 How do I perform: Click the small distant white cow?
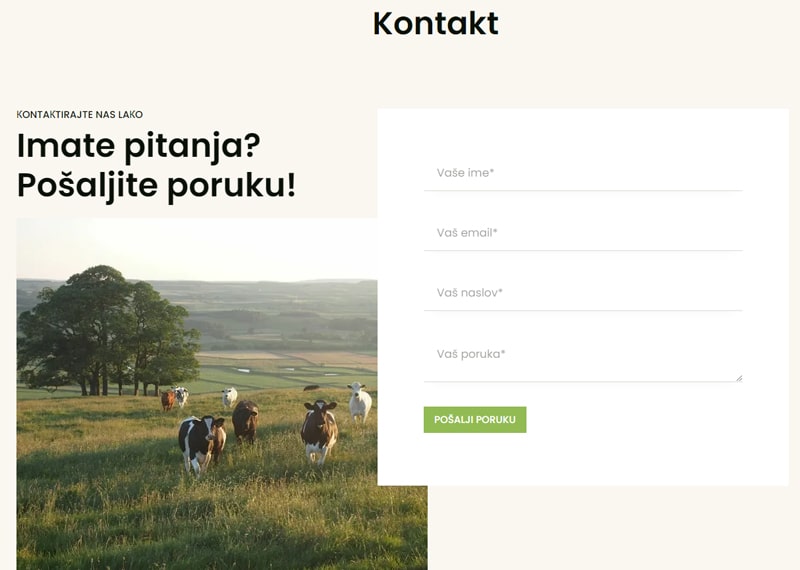[230, 396]
